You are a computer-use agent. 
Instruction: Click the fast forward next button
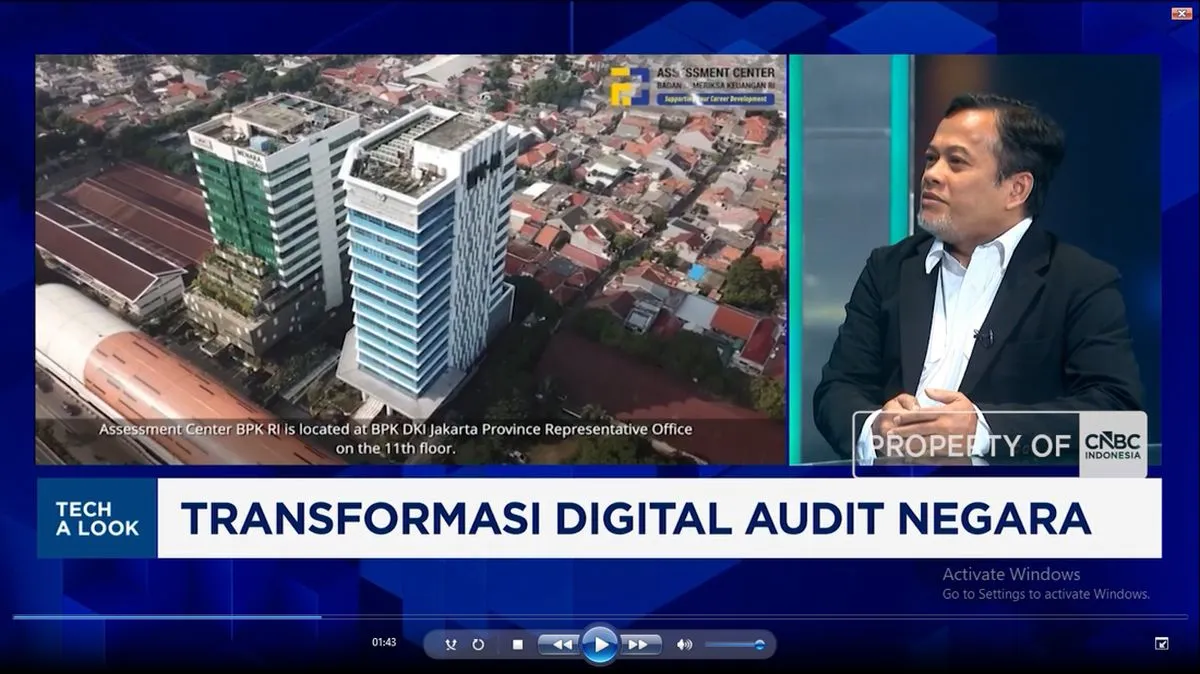tap(640, 645)
